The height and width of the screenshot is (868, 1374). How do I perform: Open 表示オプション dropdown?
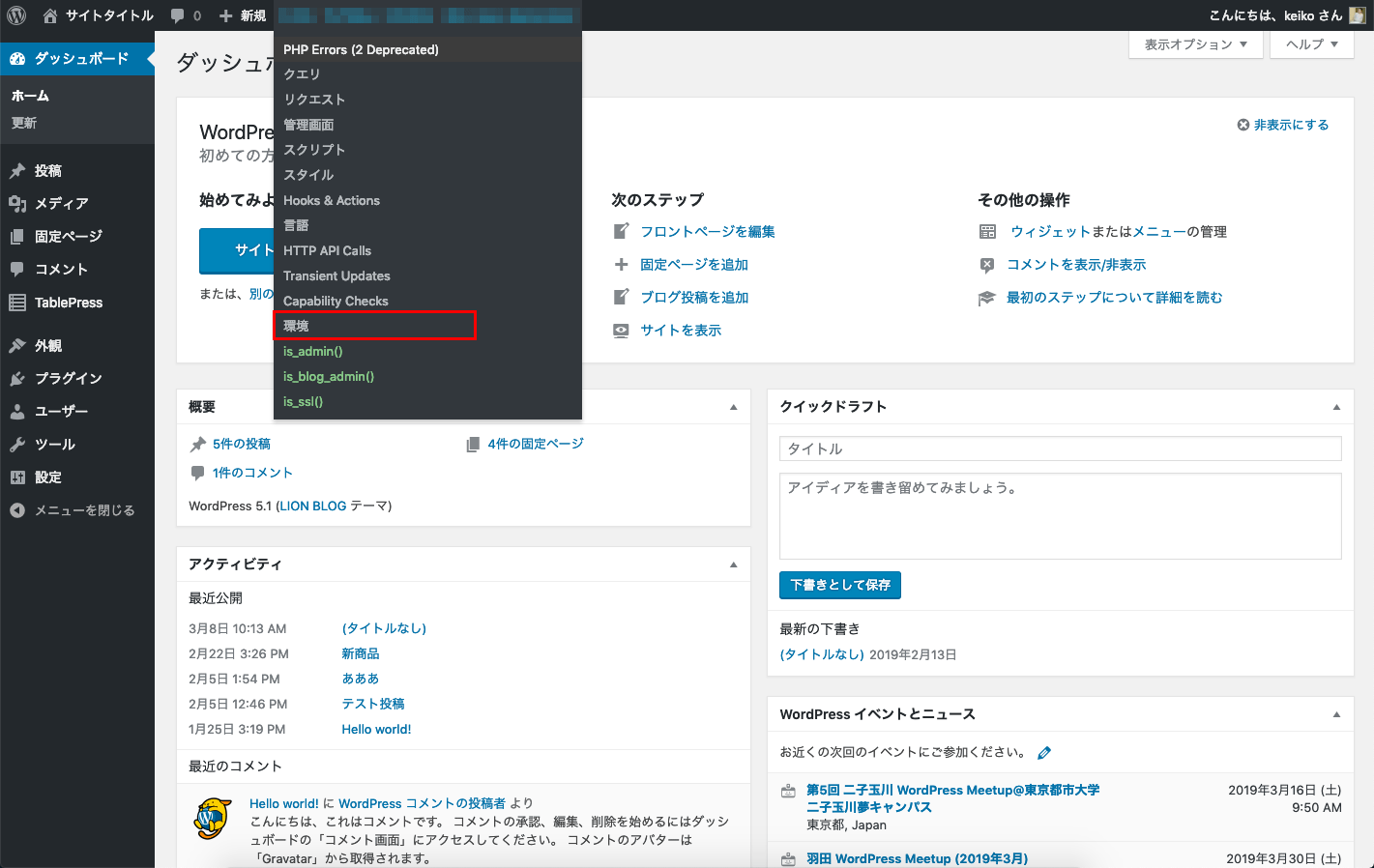(1196, 44)
